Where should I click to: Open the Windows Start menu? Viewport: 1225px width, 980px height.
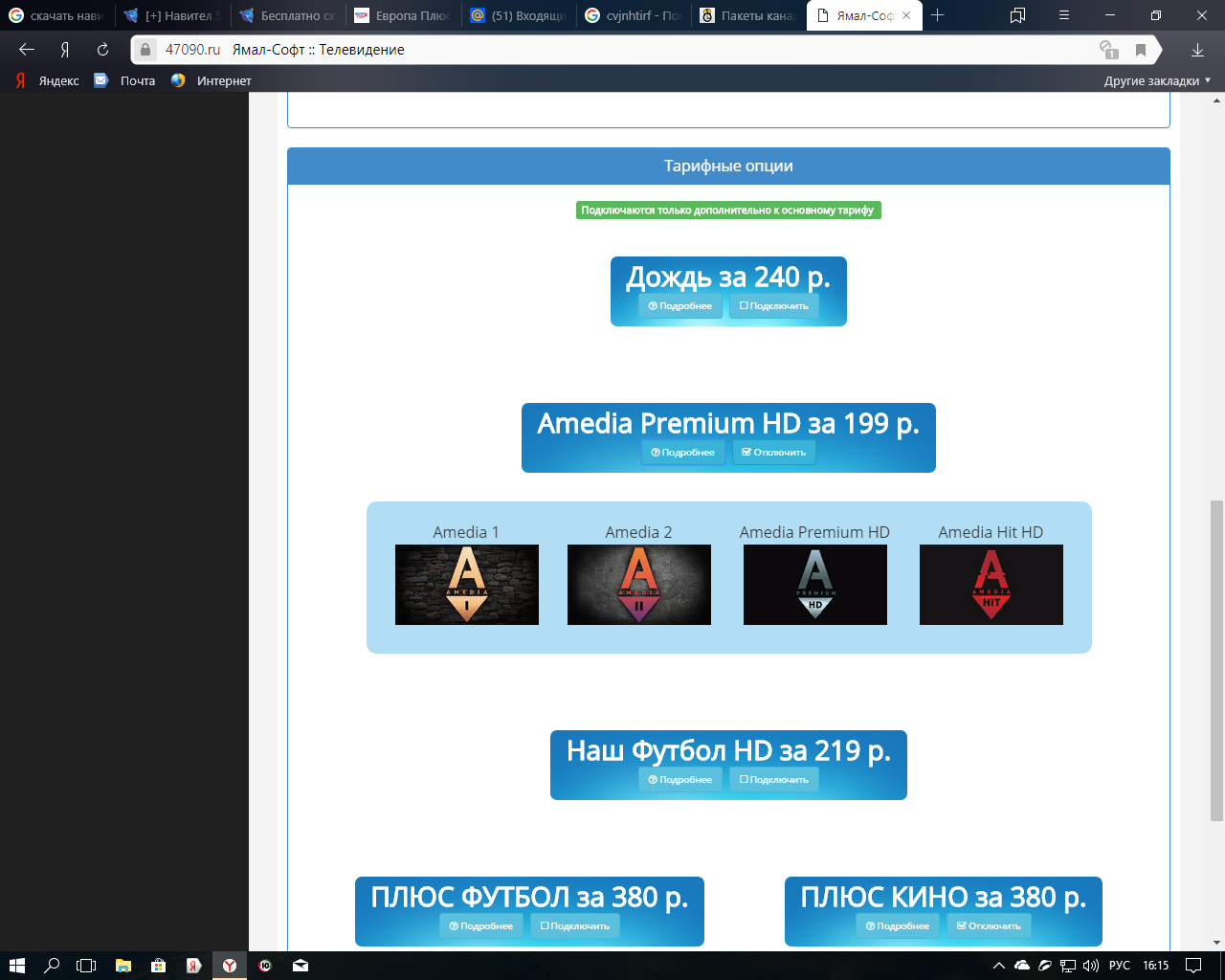tap(16, 966)
